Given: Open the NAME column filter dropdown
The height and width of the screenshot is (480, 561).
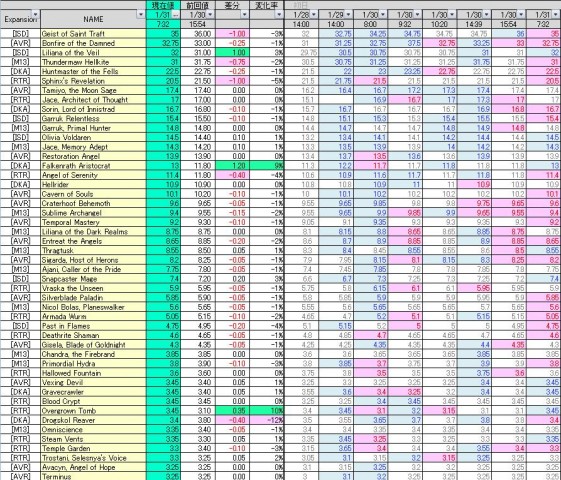Looking at the screenshot, I should (x=141, y=14).
